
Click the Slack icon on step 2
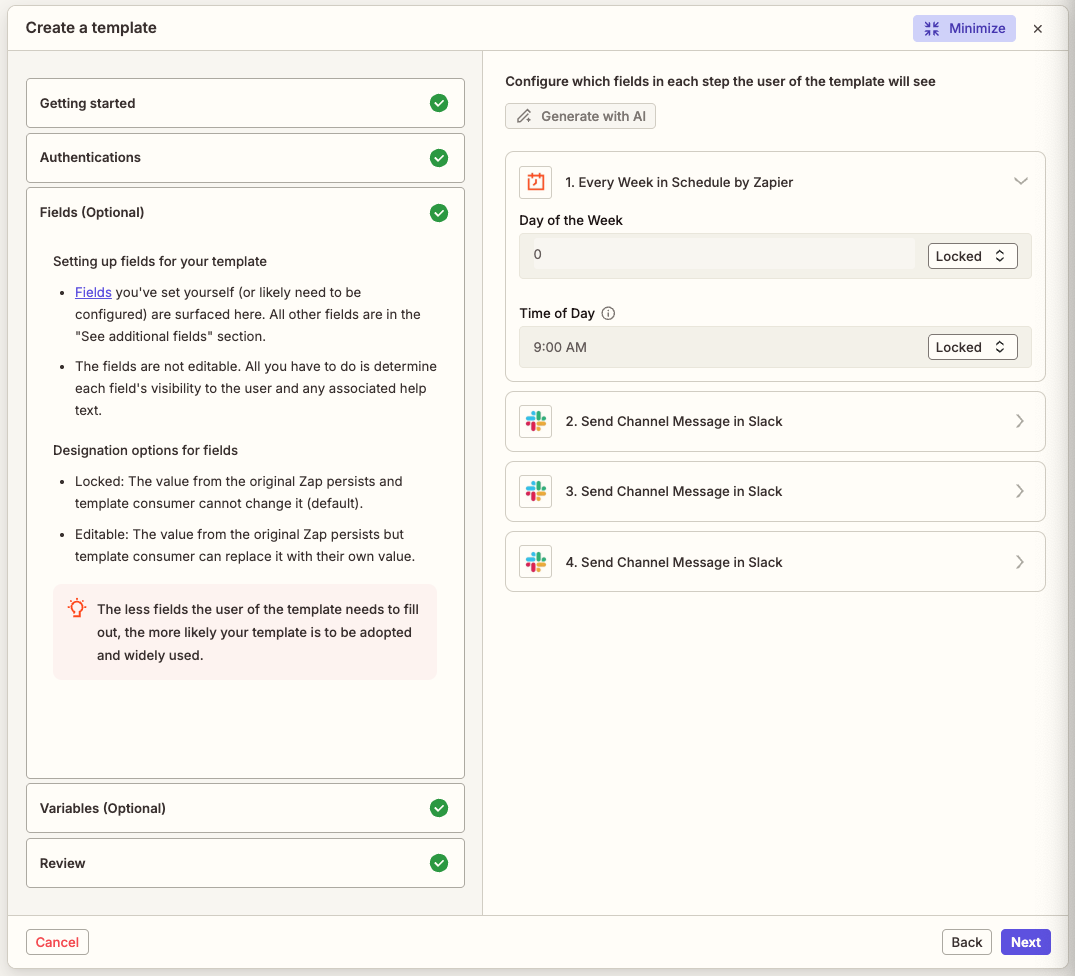click(x=535, y=421)
